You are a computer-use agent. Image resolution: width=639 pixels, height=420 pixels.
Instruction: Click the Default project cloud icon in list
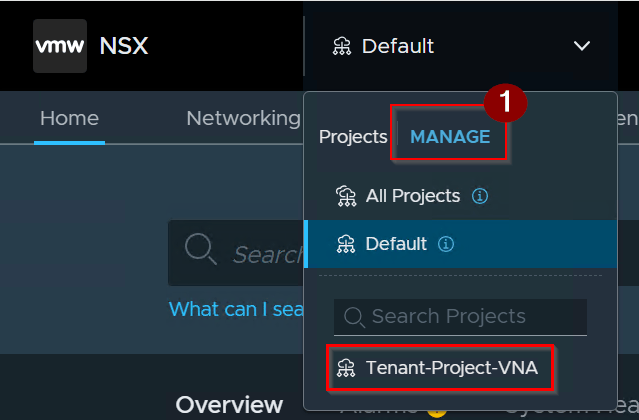pyautogui.click(x=346, y=244)
